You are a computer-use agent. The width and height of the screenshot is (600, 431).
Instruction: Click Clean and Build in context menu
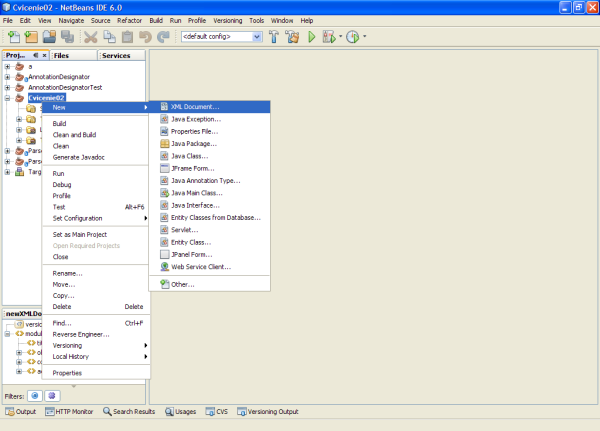point(96,135)
